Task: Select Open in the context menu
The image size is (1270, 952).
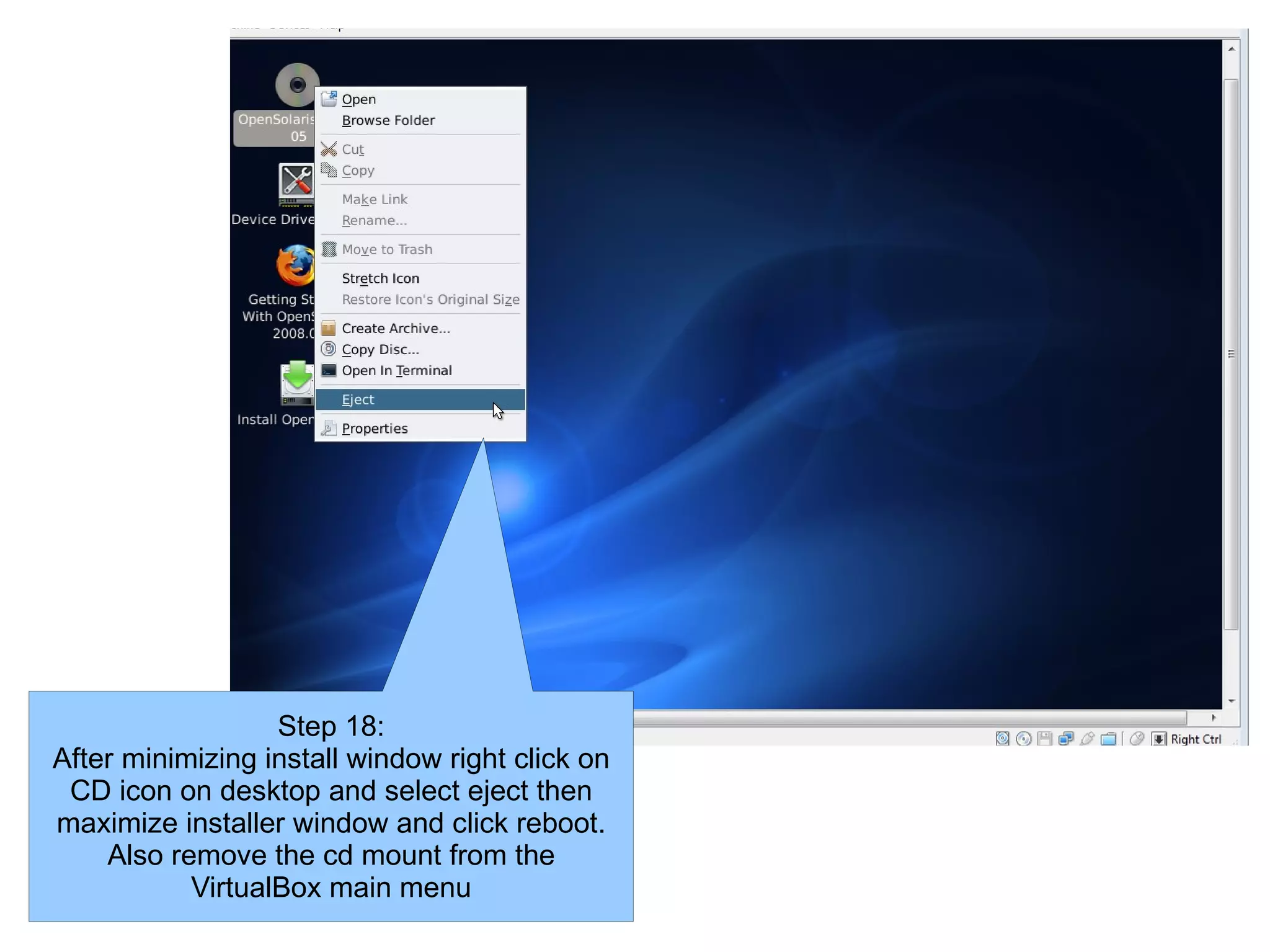Action: pyautogui.click(x=420, y=99)
